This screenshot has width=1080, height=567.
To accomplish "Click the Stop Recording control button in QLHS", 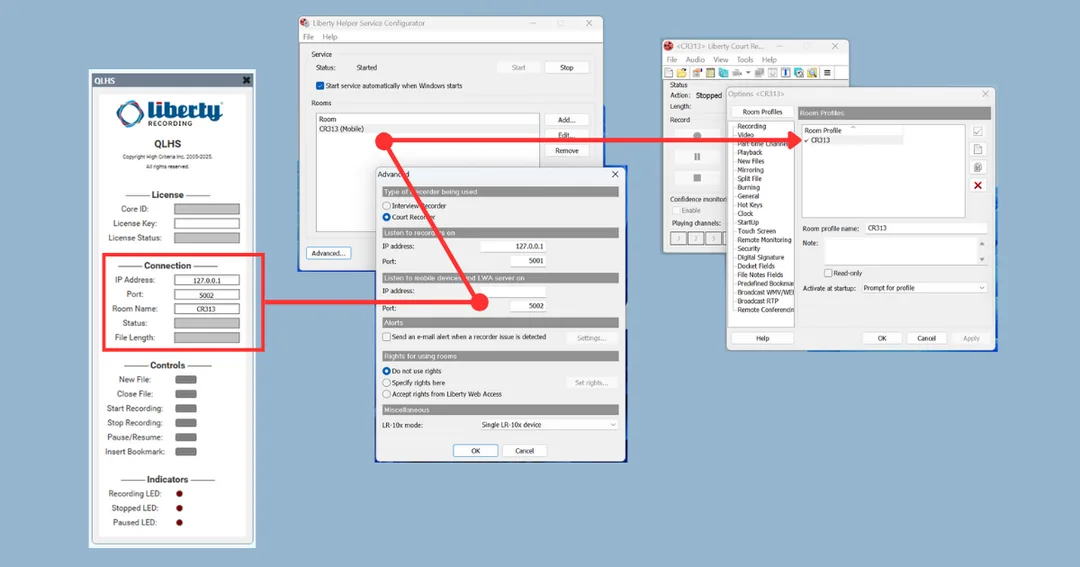I will click(185, 423).
